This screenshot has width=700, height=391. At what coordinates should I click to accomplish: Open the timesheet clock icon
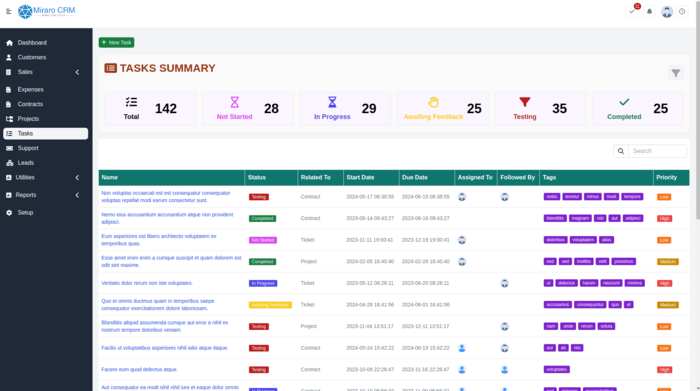pyautogui.click(x=682, y=12)
